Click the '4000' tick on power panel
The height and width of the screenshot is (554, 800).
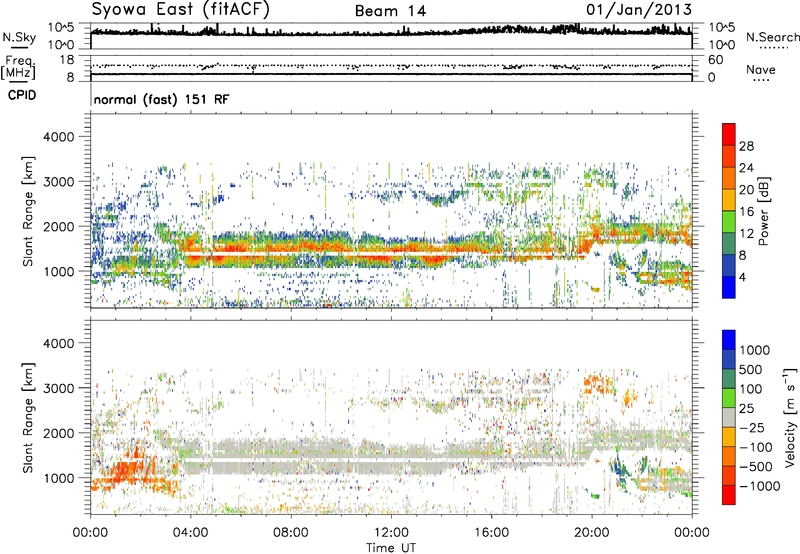point(58,137)
